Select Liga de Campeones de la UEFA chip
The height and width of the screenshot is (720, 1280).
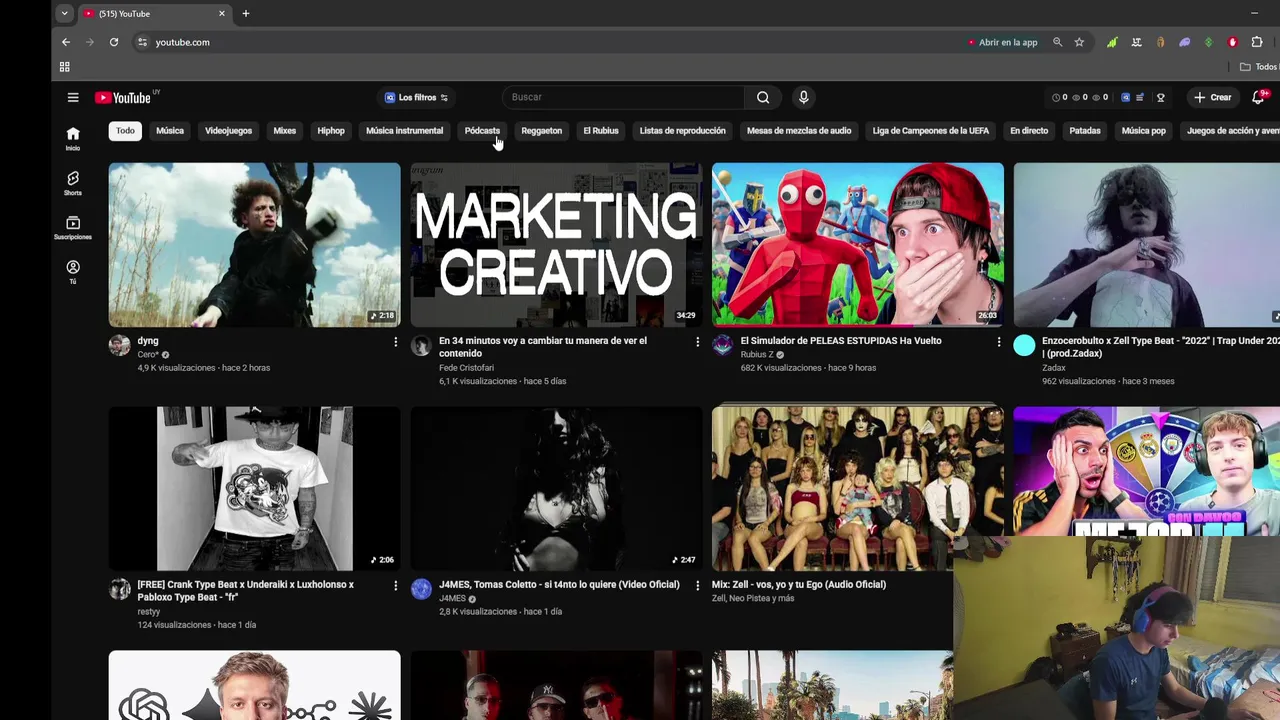[931, 131]
